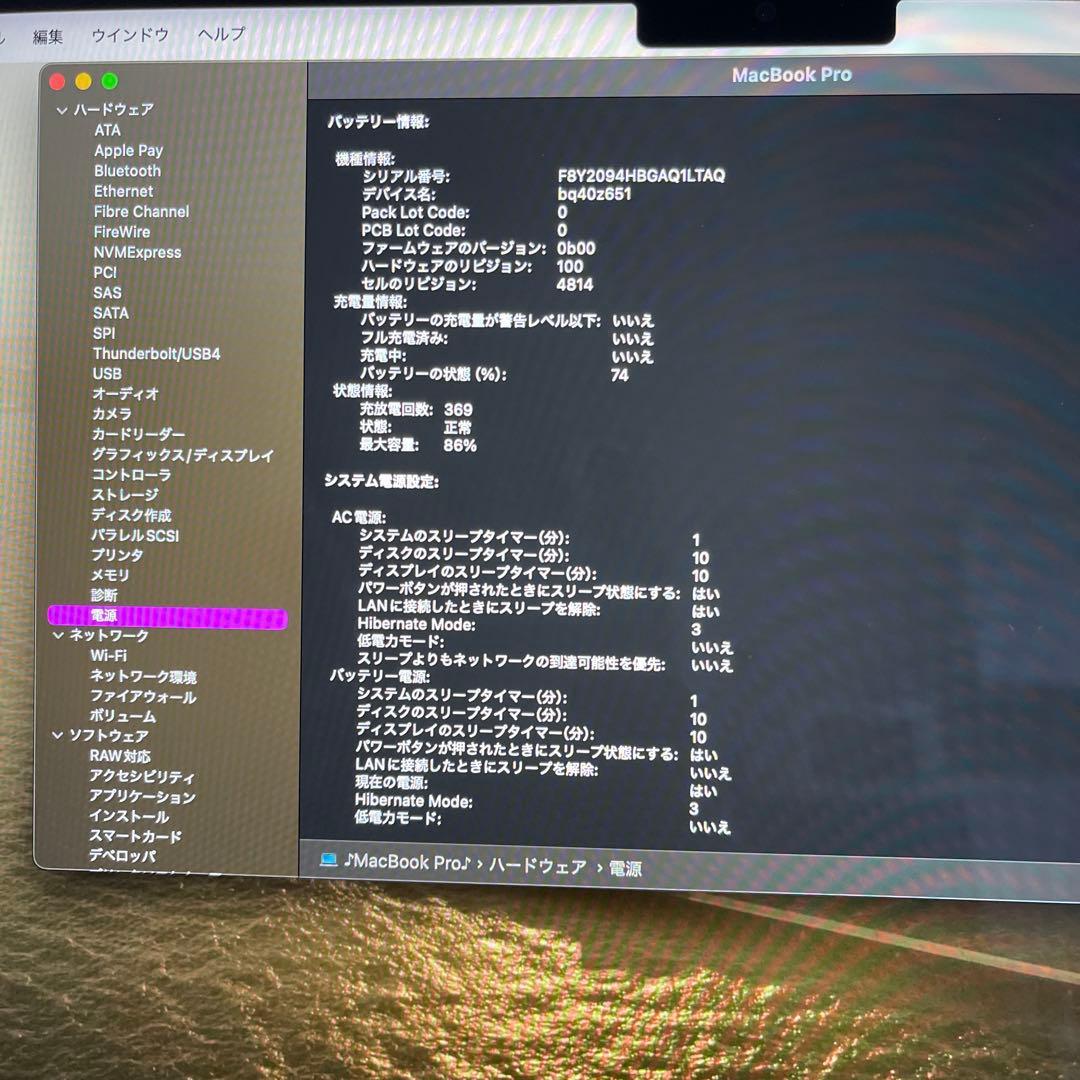Collapse the ネットワーク section
The width and height of the screenshot is (1080, 1080).
(x=59, y=636)
